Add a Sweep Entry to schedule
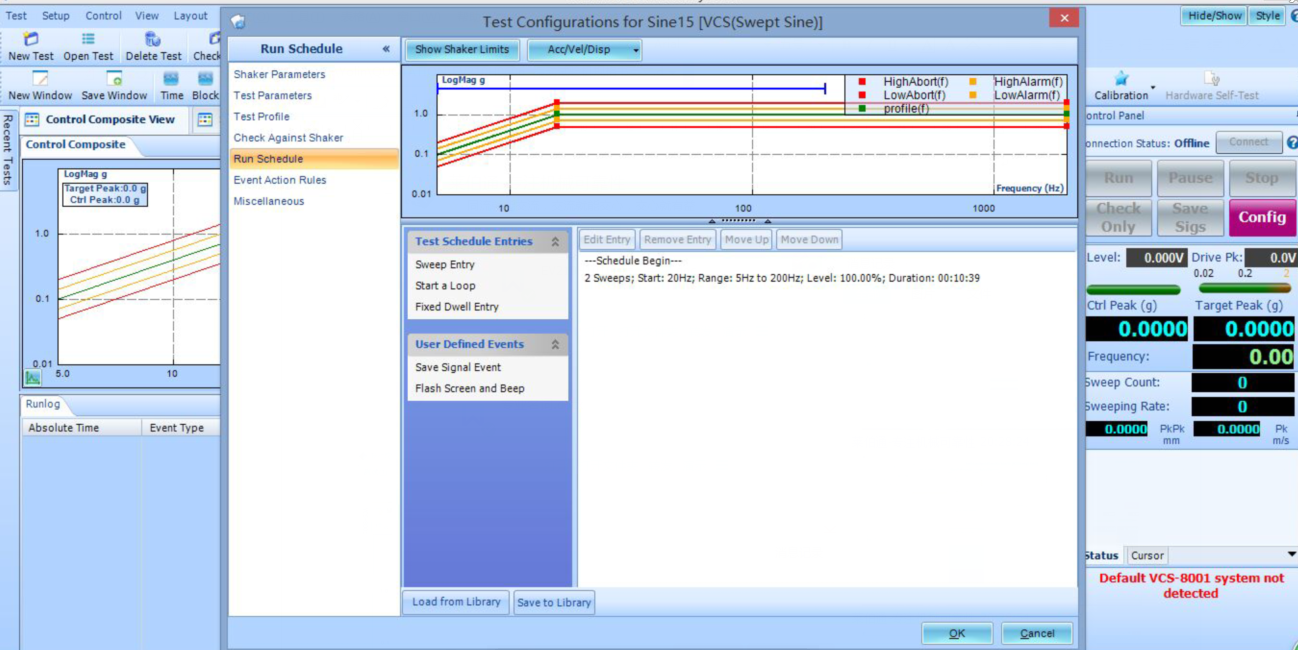1298x650 pixels. pyautogui.click(x=445, y=265)
